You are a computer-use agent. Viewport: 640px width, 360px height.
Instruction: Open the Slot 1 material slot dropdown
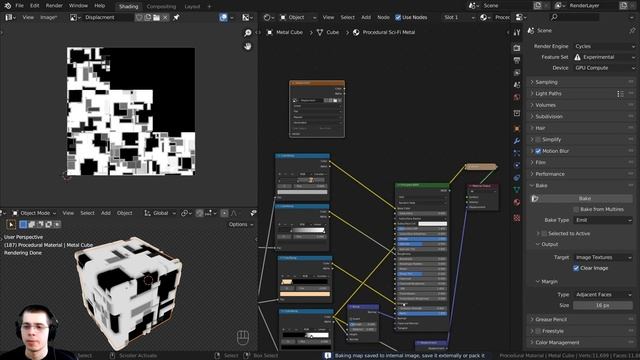click(x=459, y=18)
